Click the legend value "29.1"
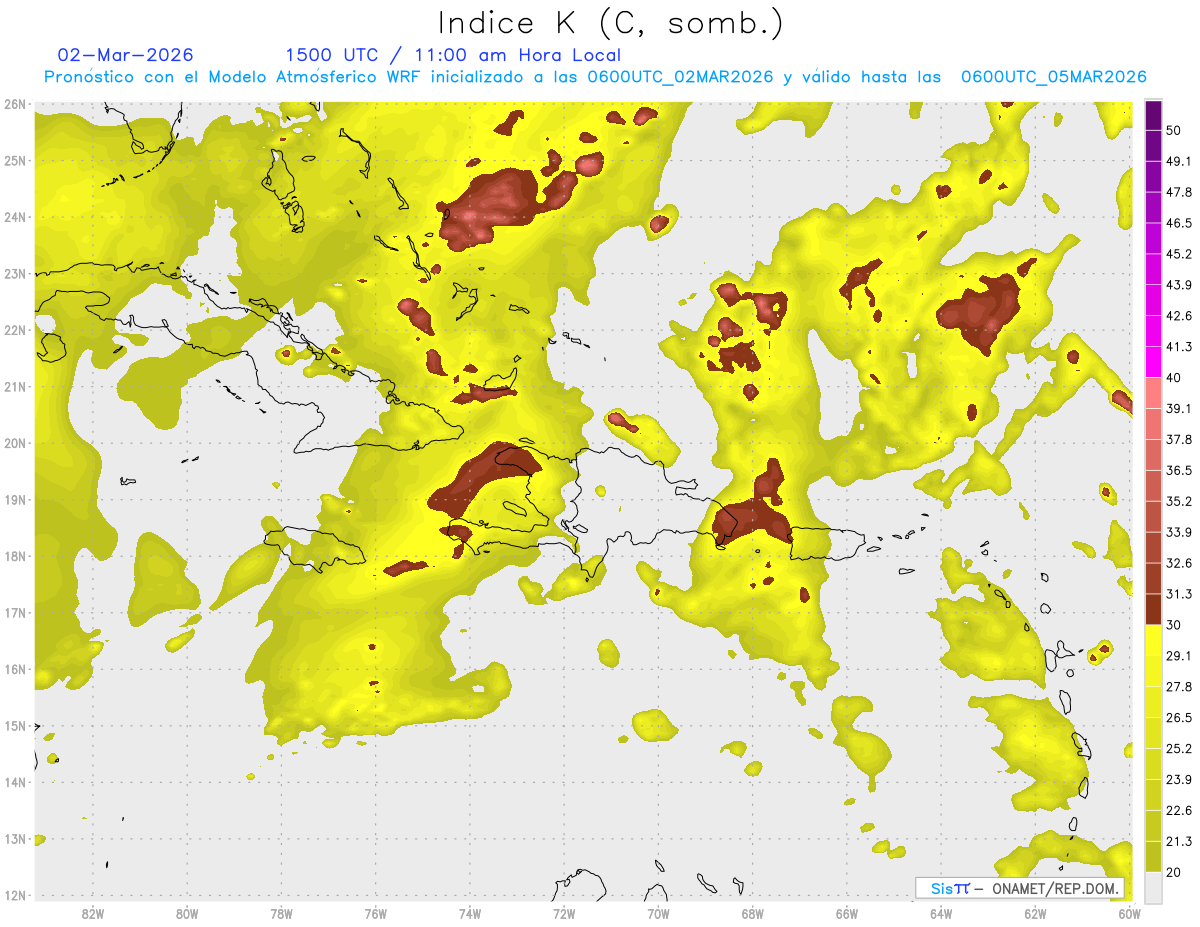The image size is (1200, 927). [x=1179, y=655]
